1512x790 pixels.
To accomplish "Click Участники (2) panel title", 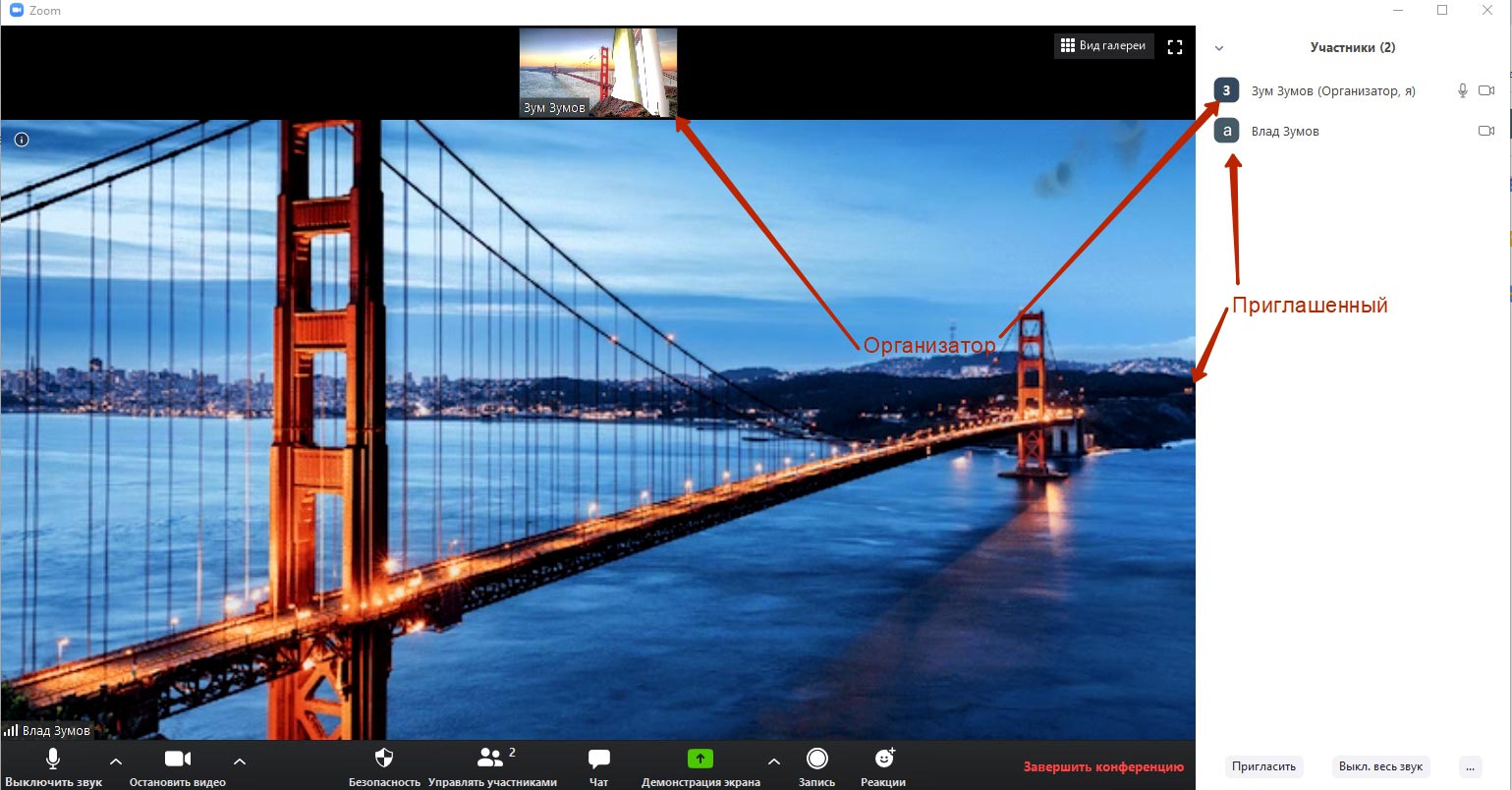I will point(1353,47).
